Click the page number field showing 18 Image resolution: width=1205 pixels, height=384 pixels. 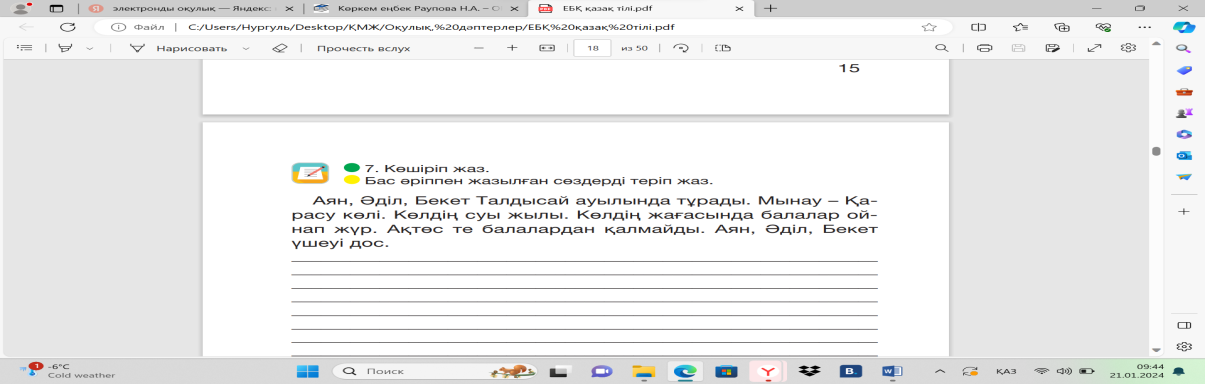(x=593, y=48)
